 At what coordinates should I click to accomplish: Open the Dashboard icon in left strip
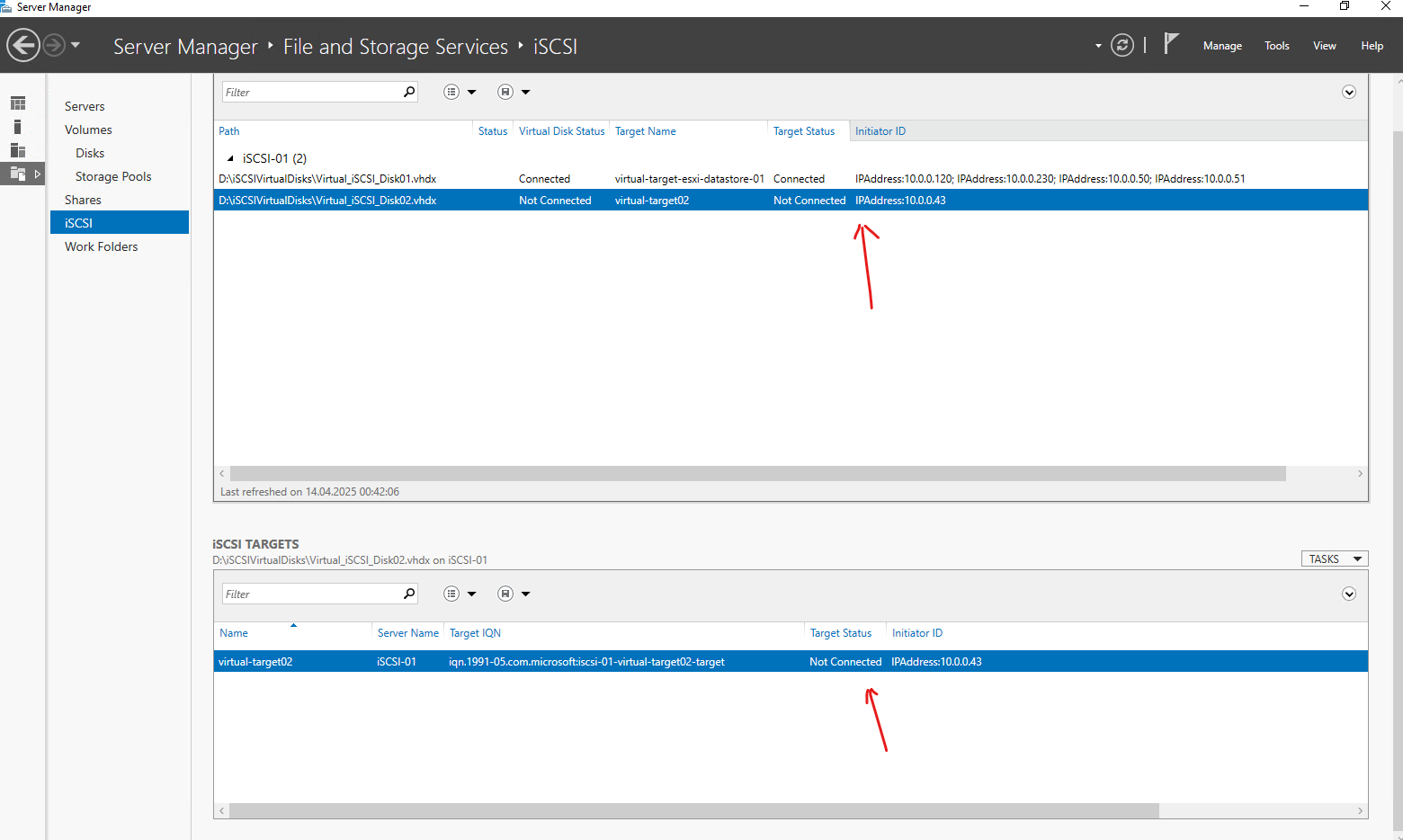coord(18,103)
